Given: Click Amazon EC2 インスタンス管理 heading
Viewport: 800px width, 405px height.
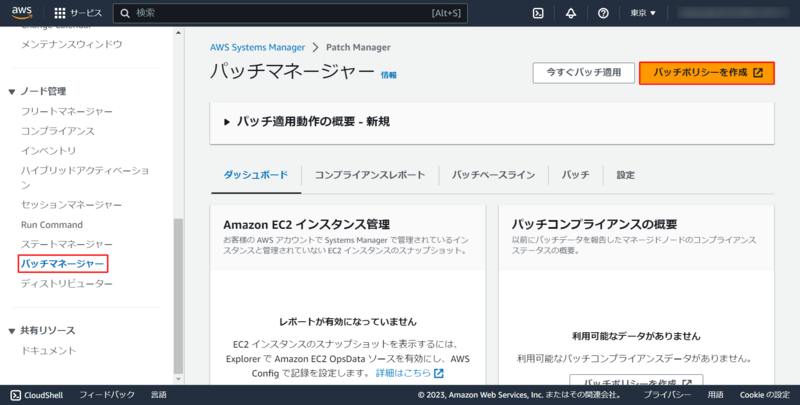Looking at the screenshot, I should click(x=307, y=224).
